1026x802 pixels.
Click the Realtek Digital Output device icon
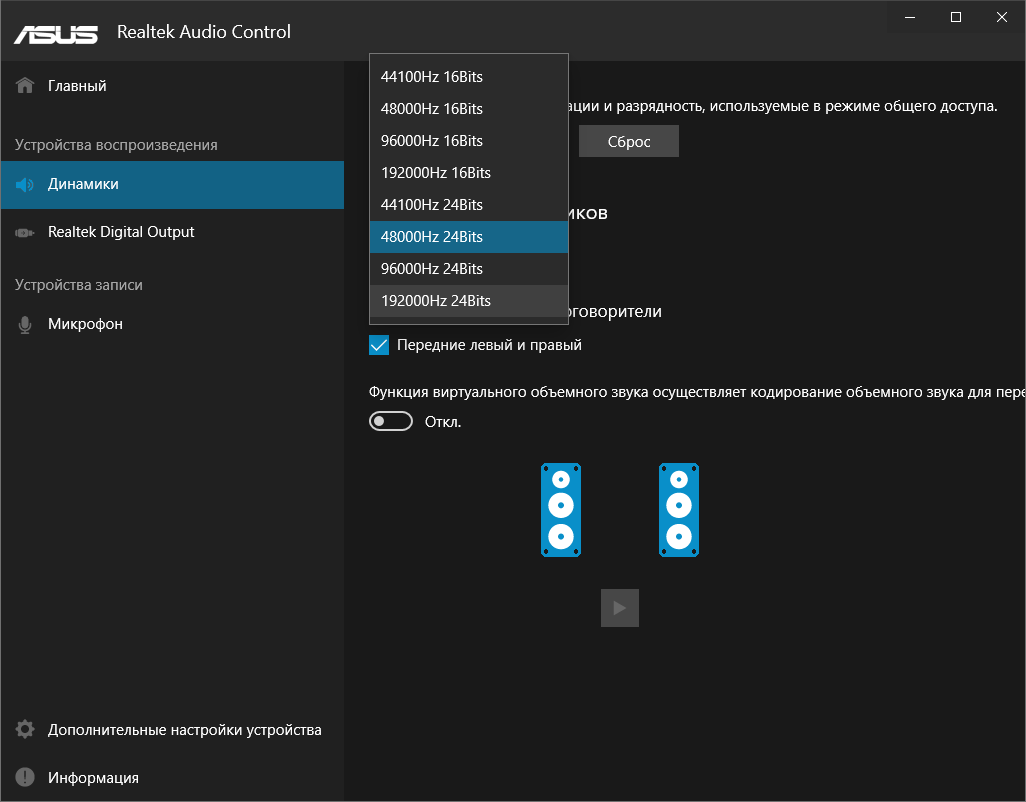(26, 233)
